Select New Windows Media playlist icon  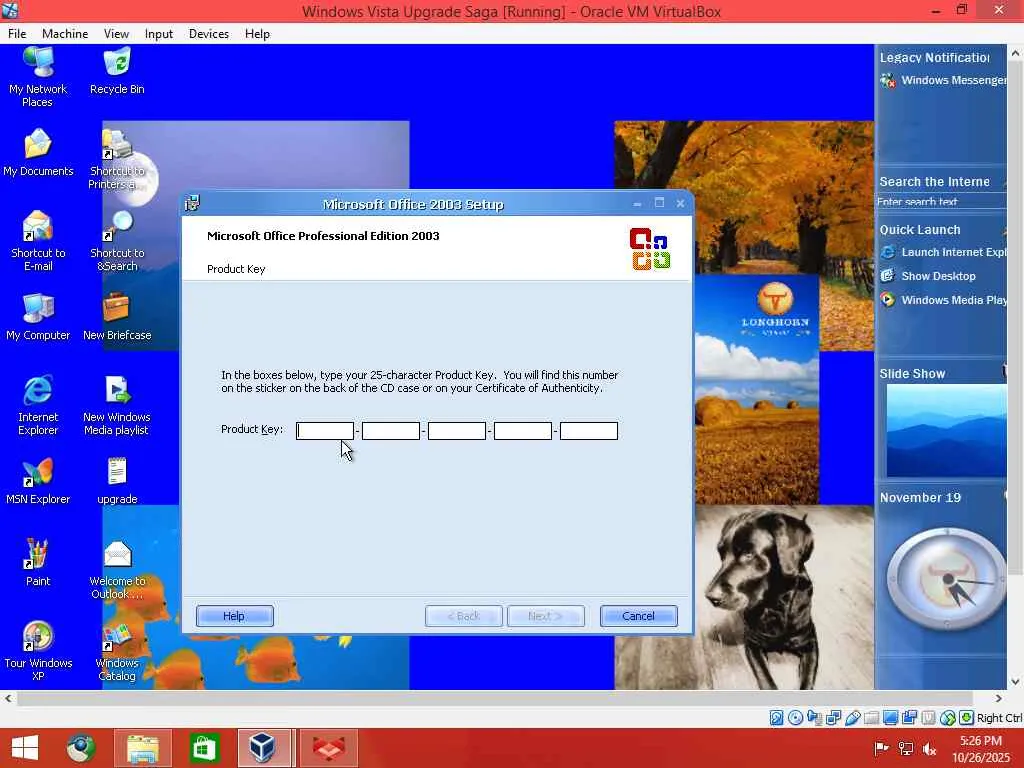click(x=117, y=405)
